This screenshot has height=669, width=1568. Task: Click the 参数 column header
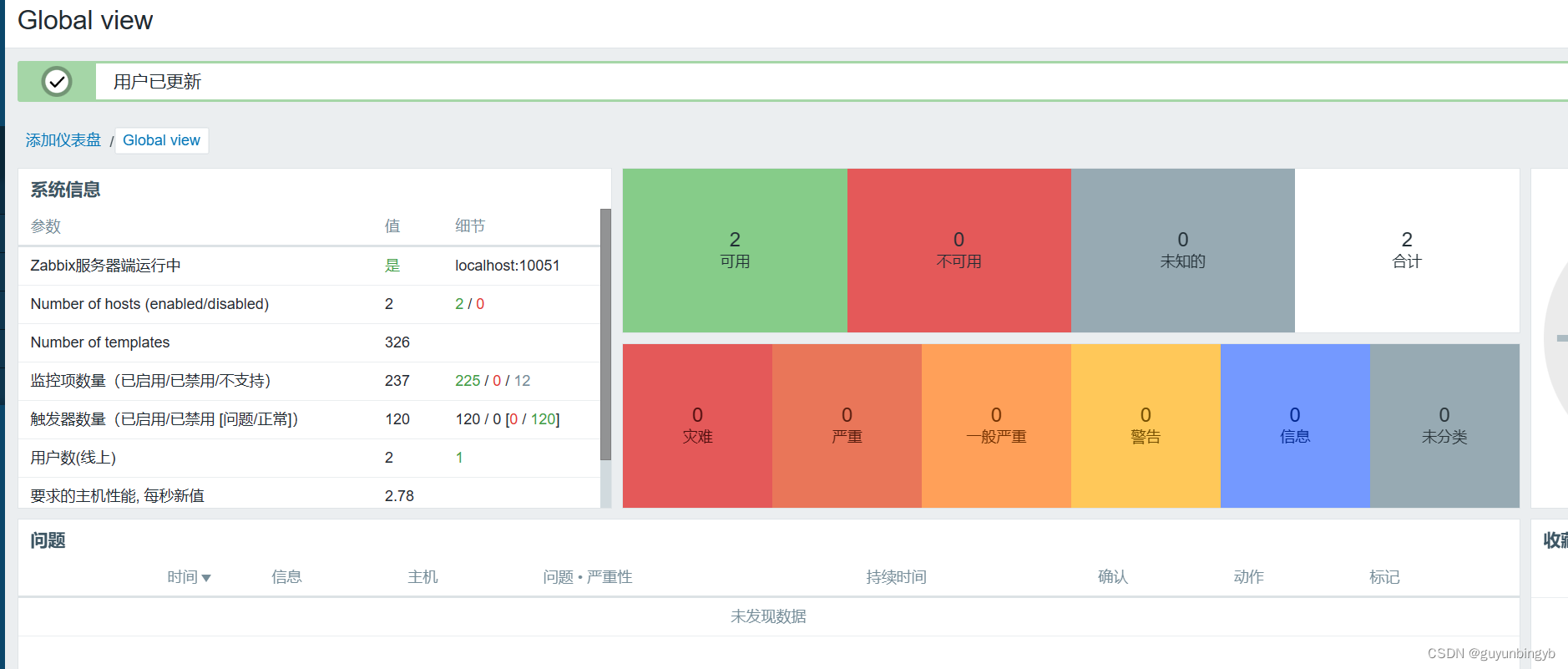46,226
